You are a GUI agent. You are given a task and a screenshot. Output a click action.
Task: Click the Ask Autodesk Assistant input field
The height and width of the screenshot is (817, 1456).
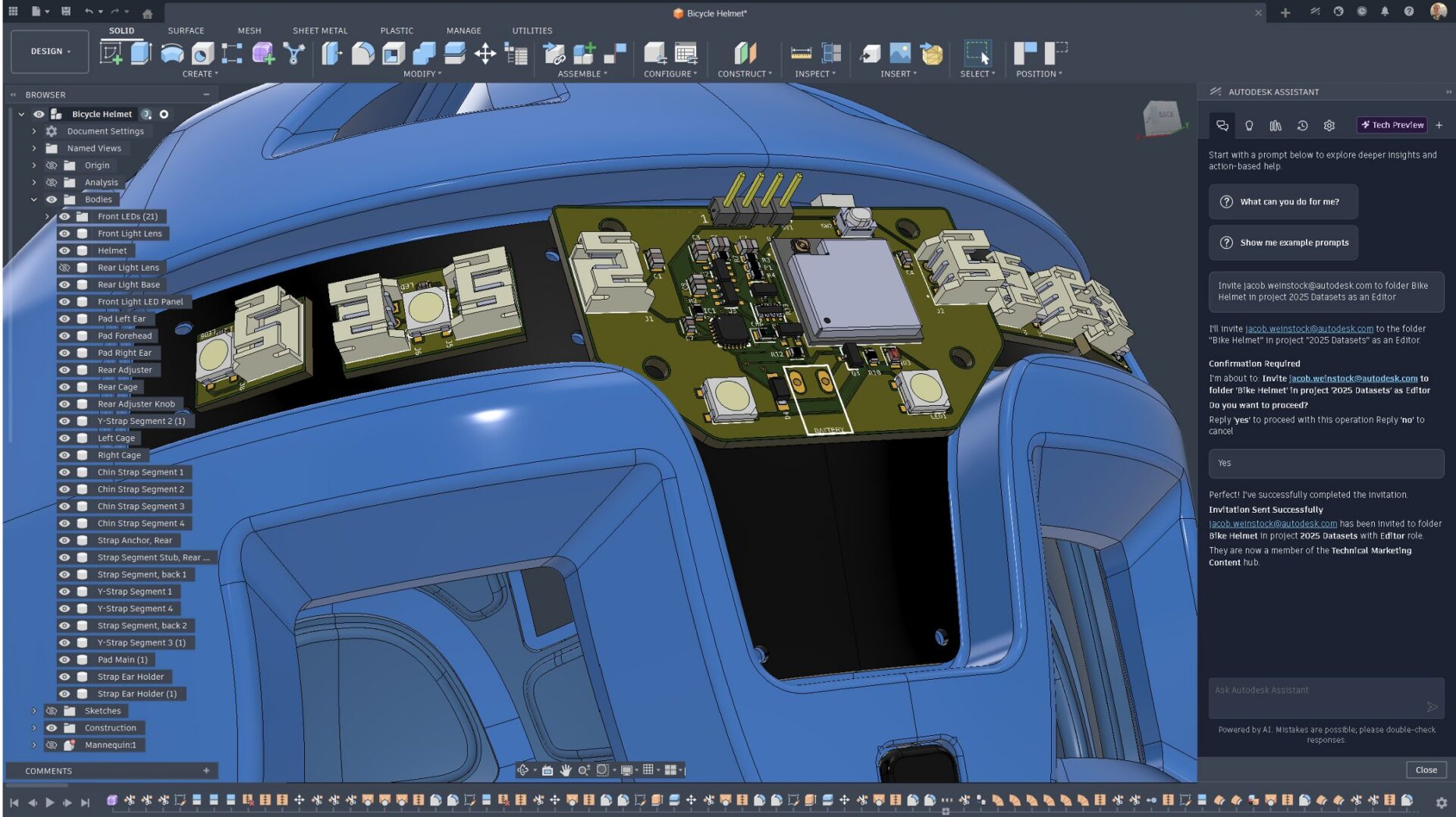point(1316,691)
